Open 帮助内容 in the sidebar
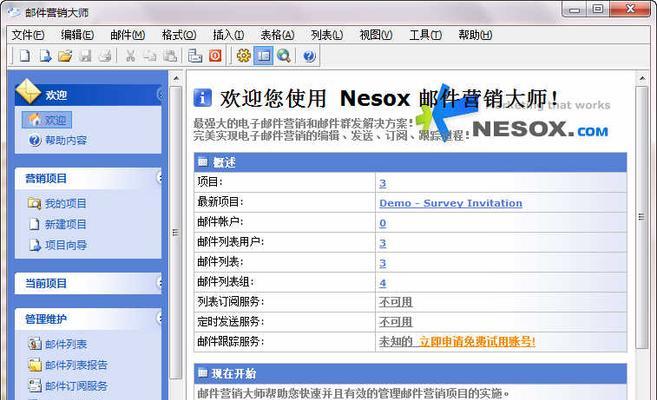 click(x=66, y=140)
